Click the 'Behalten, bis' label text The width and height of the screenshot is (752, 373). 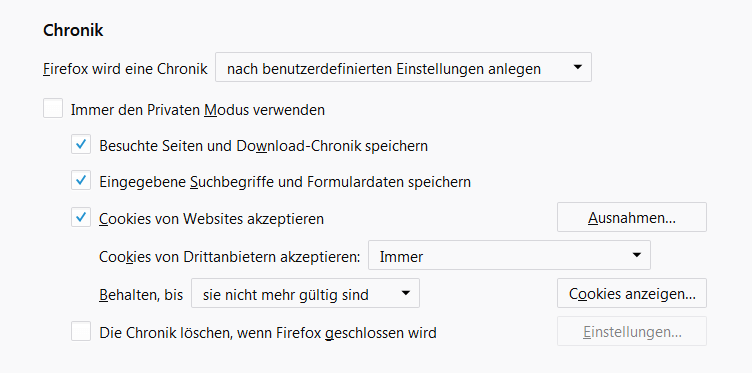[141, 294]
